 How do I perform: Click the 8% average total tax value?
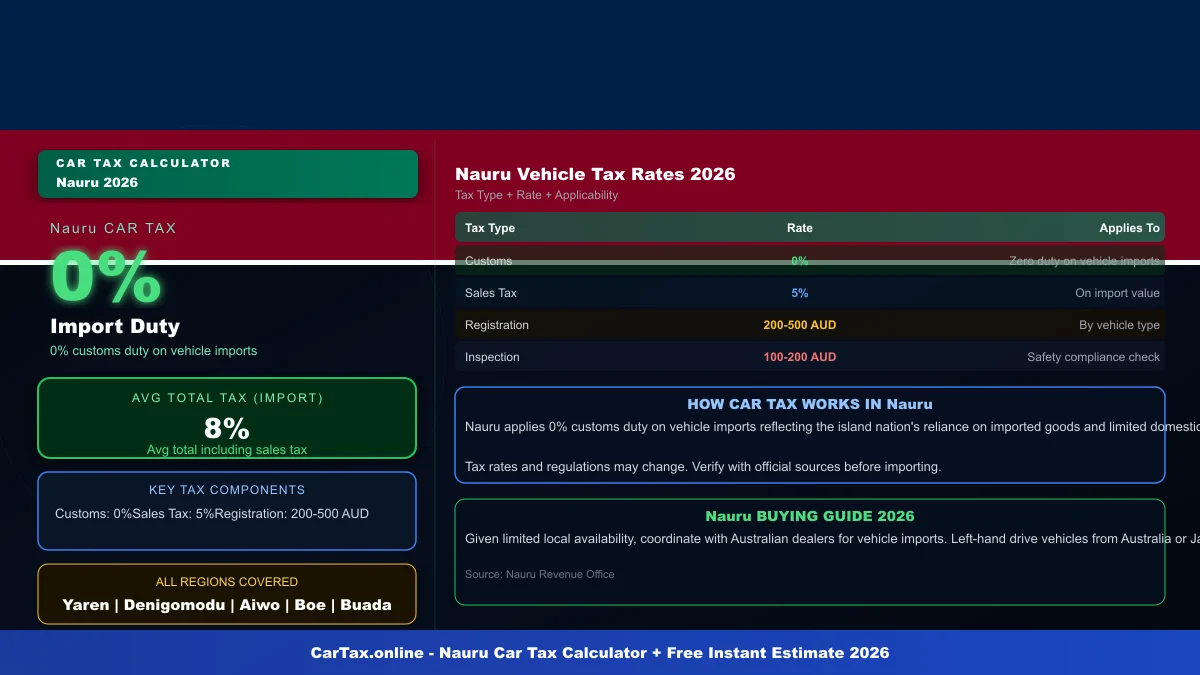click(227, 428)
